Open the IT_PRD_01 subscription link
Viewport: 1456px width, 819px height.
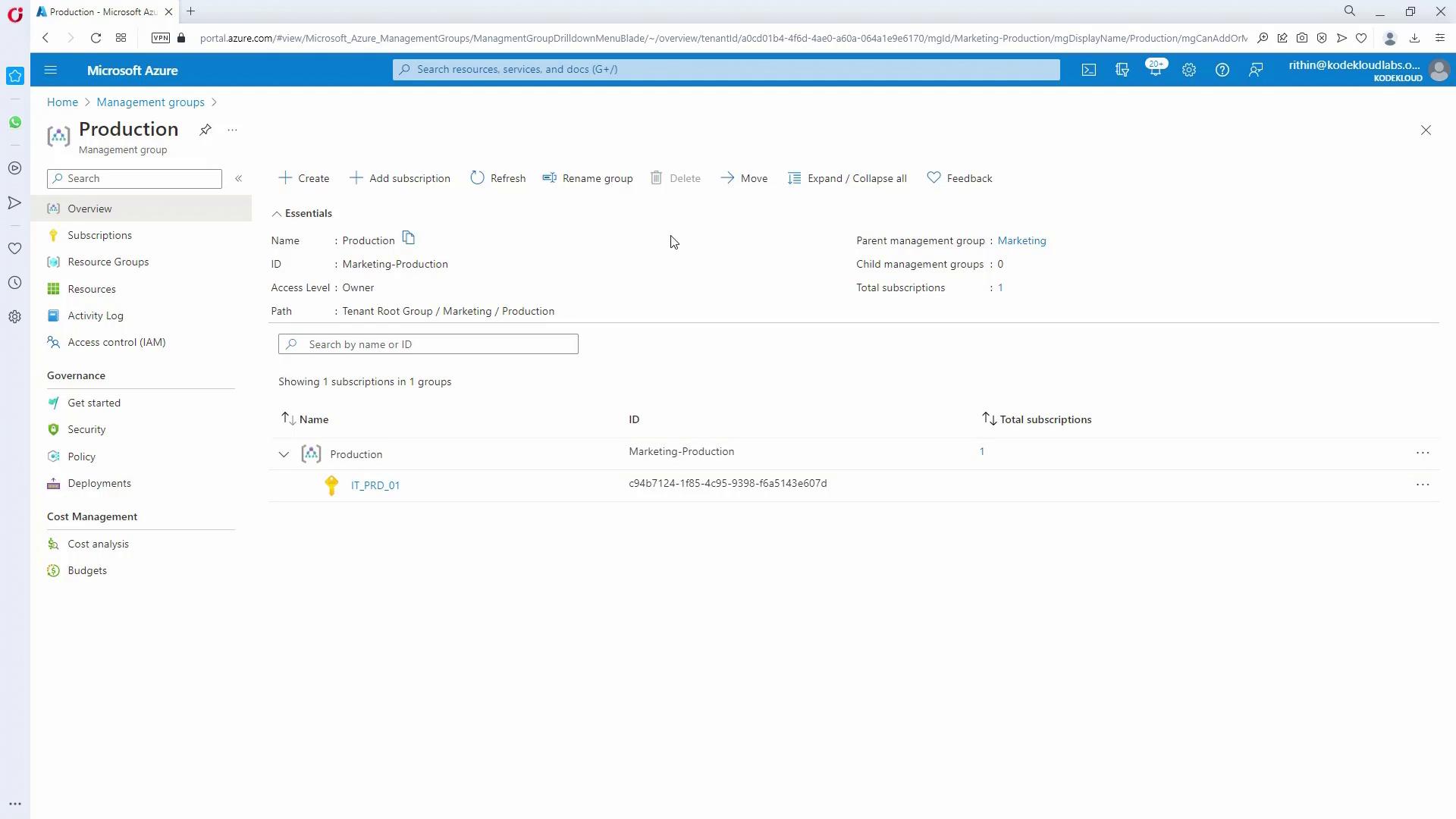pos(375,485)
